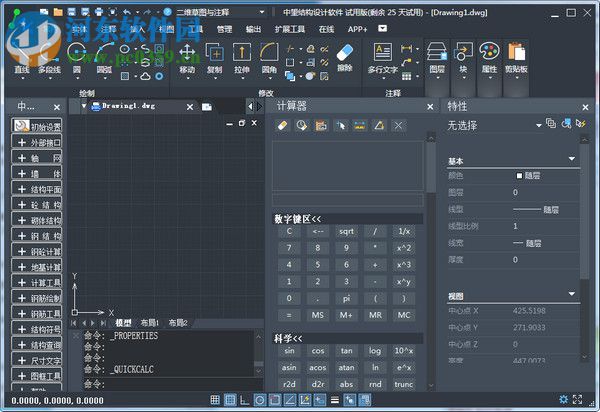
Task: Toggle Object Snap Tracking in status bar
Action: coord(290,400)
